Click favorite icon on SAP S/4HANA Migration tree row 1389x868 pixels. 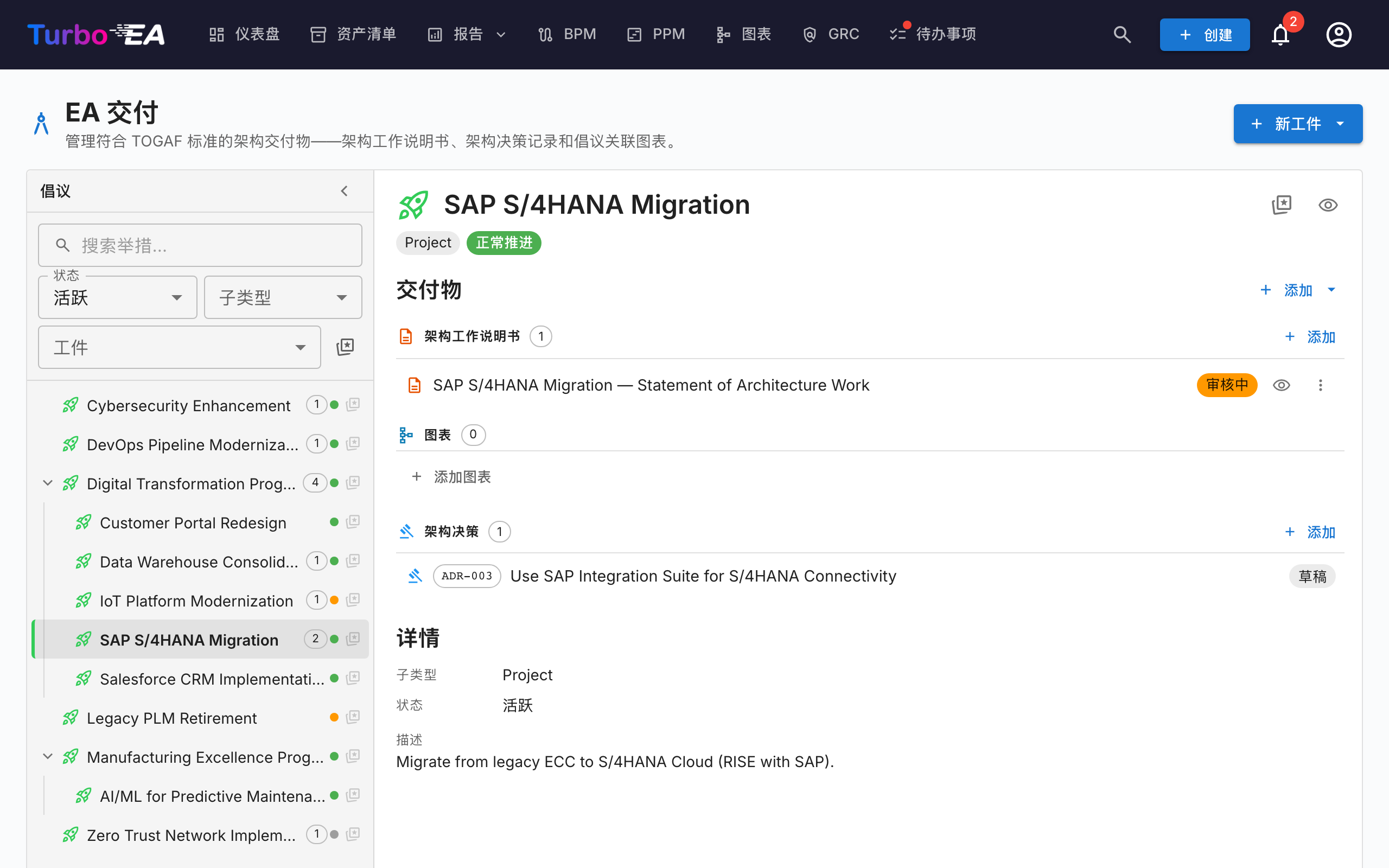tap(353, 639)
